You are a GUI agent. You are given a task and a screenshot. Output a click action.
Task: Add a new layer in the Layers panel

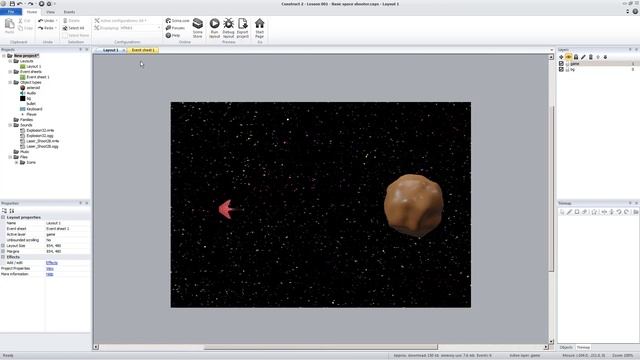point(561,57)
